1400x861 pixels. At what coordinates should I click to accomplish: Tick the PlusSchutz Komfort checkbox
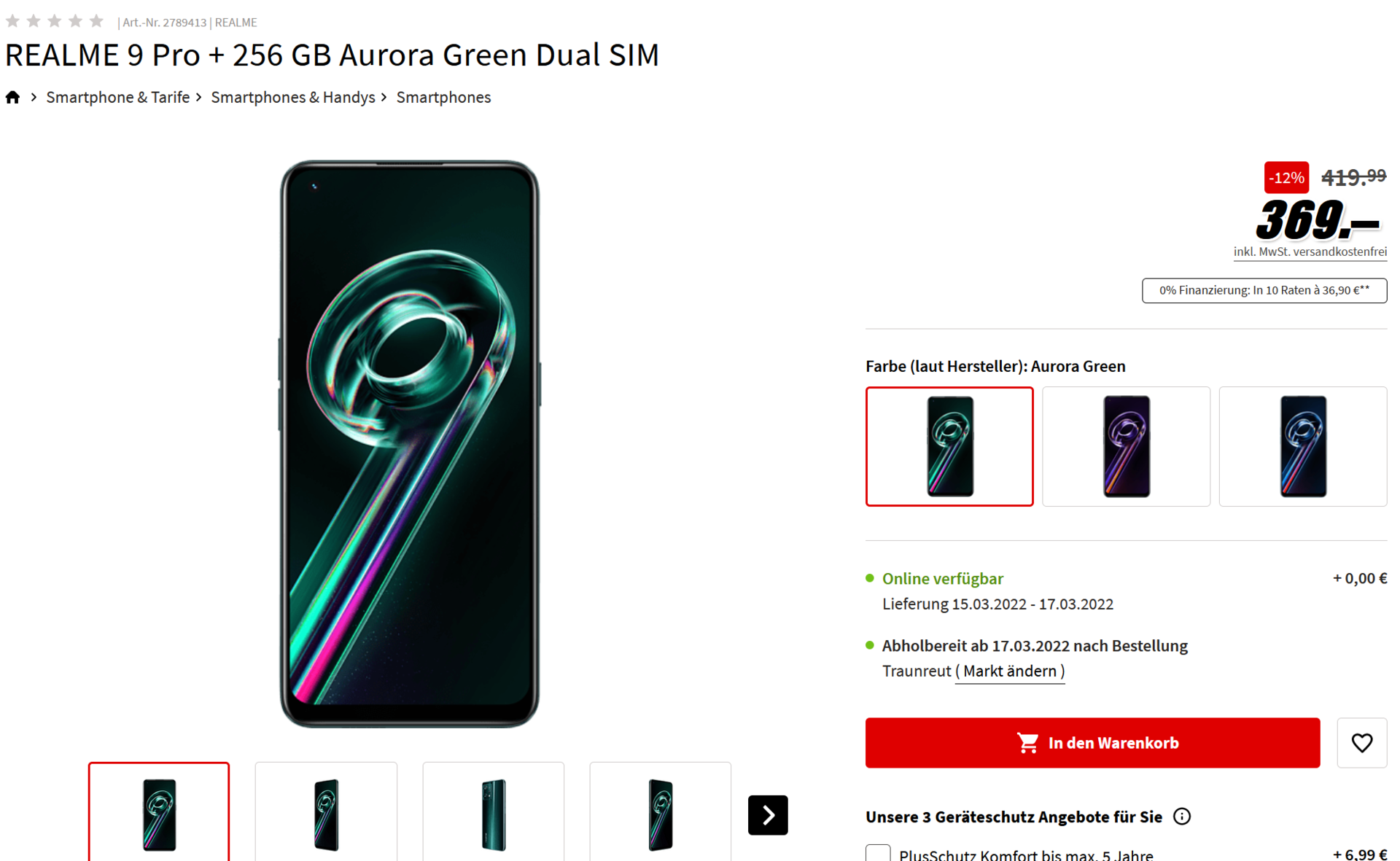pyautogui.click(x=878, y=853)
